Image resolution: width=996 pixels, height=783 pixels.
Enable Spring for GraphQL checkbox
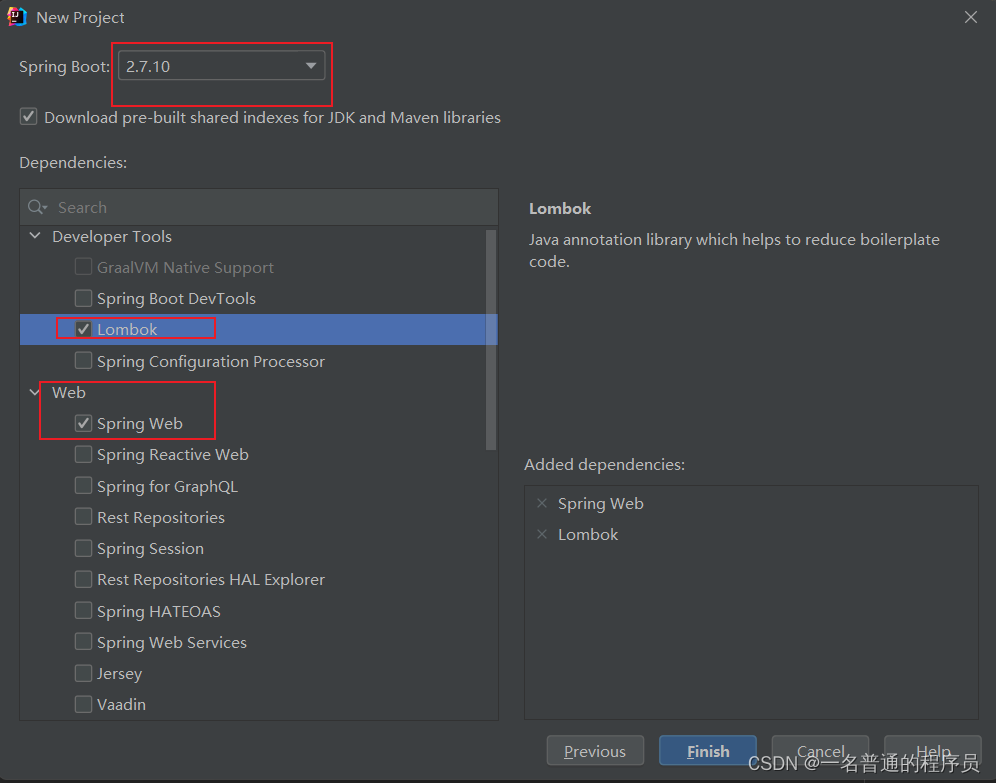[83, 486]
